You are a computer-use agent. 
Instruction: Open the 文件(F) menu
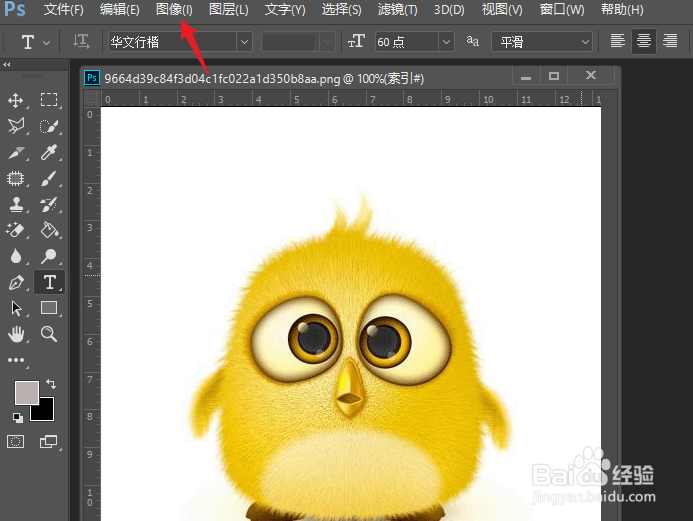point(63,9)
